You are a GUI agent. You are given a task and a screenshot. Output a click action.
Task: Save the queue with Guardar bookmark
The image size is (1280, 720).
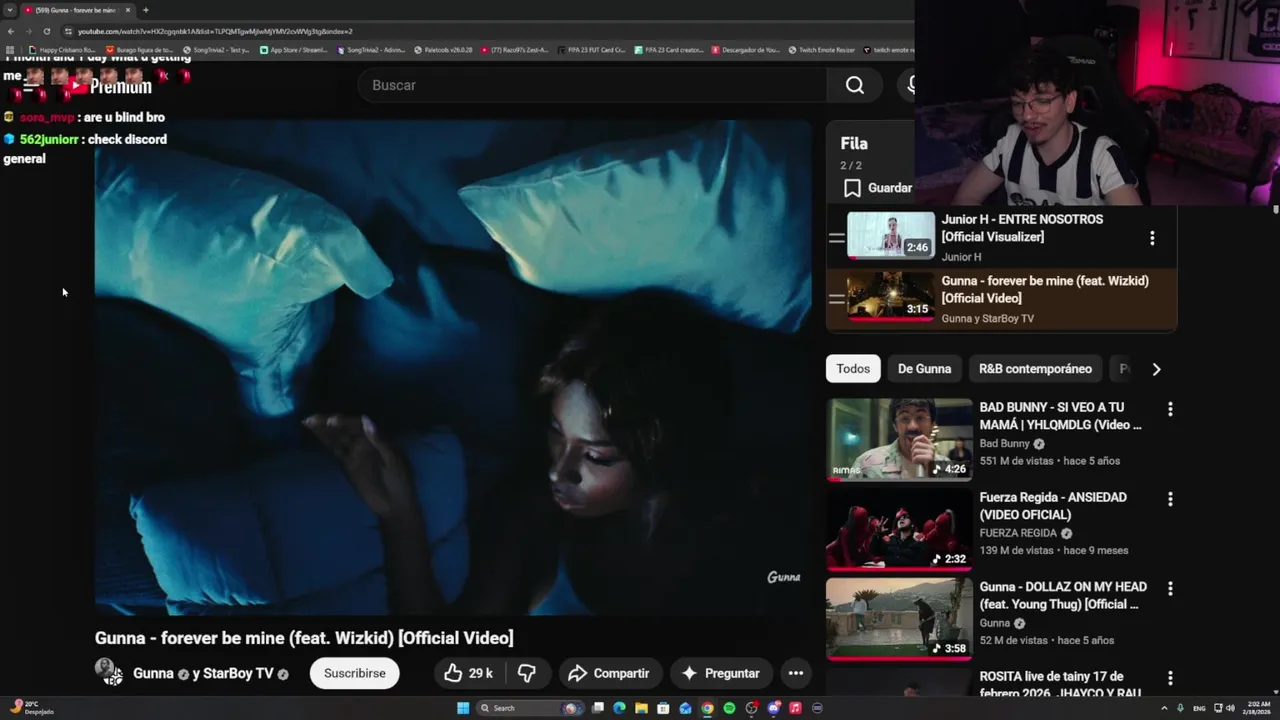878,188
